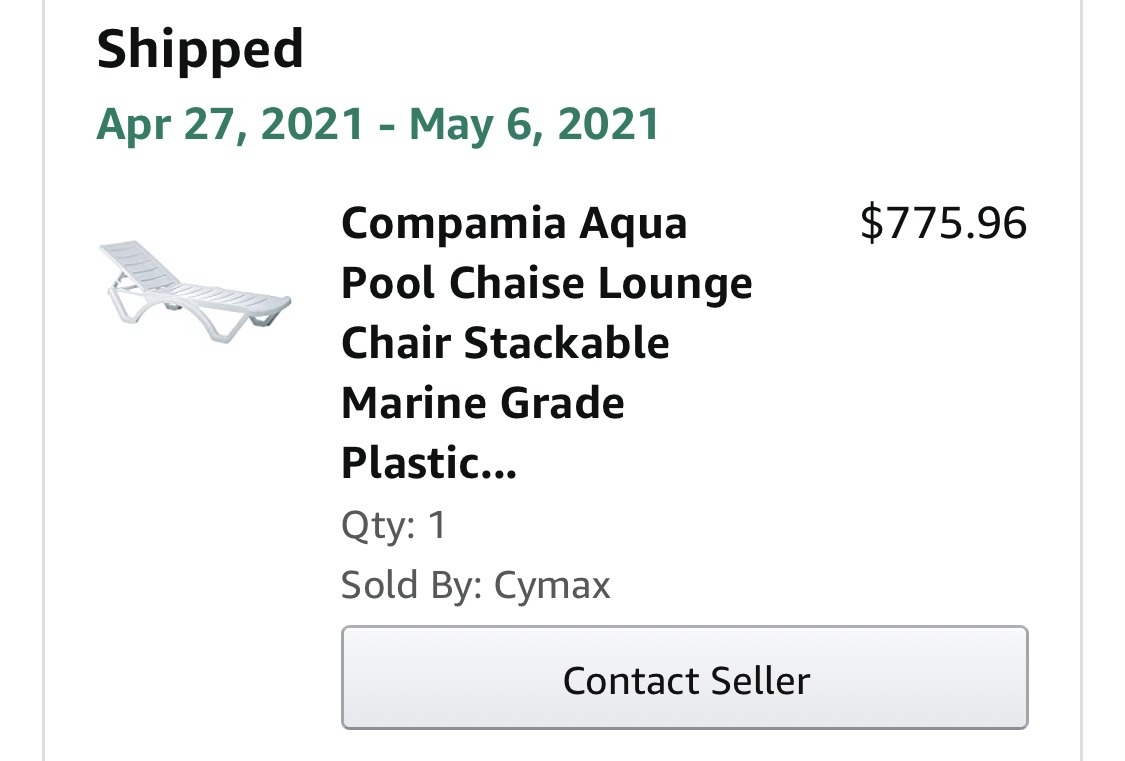Click the Contact Seller button
1125x761 pixels.
click(684, 678)
